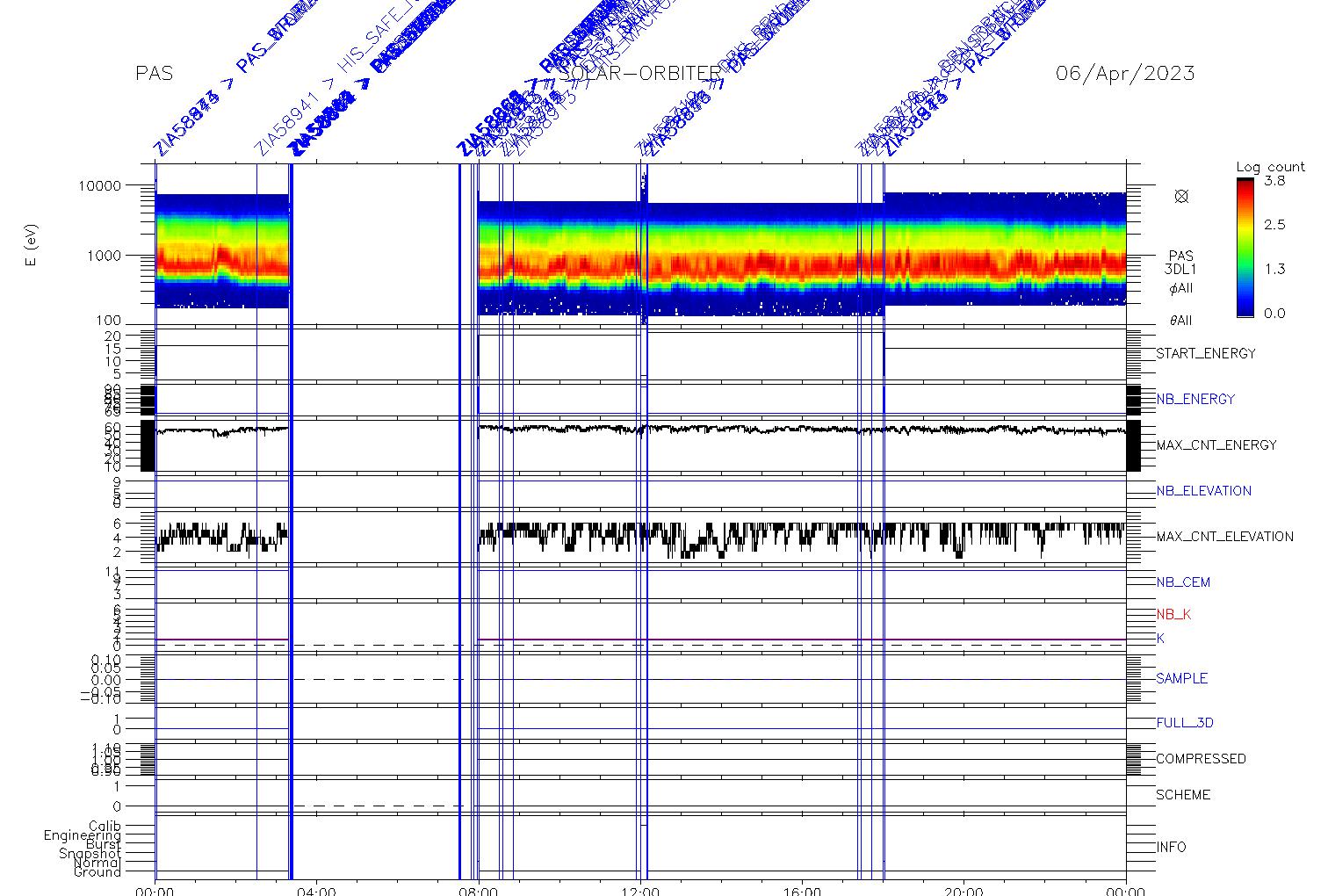
Task: Click the date label 06/Apr/2023
Action: tap(1125, 74)
